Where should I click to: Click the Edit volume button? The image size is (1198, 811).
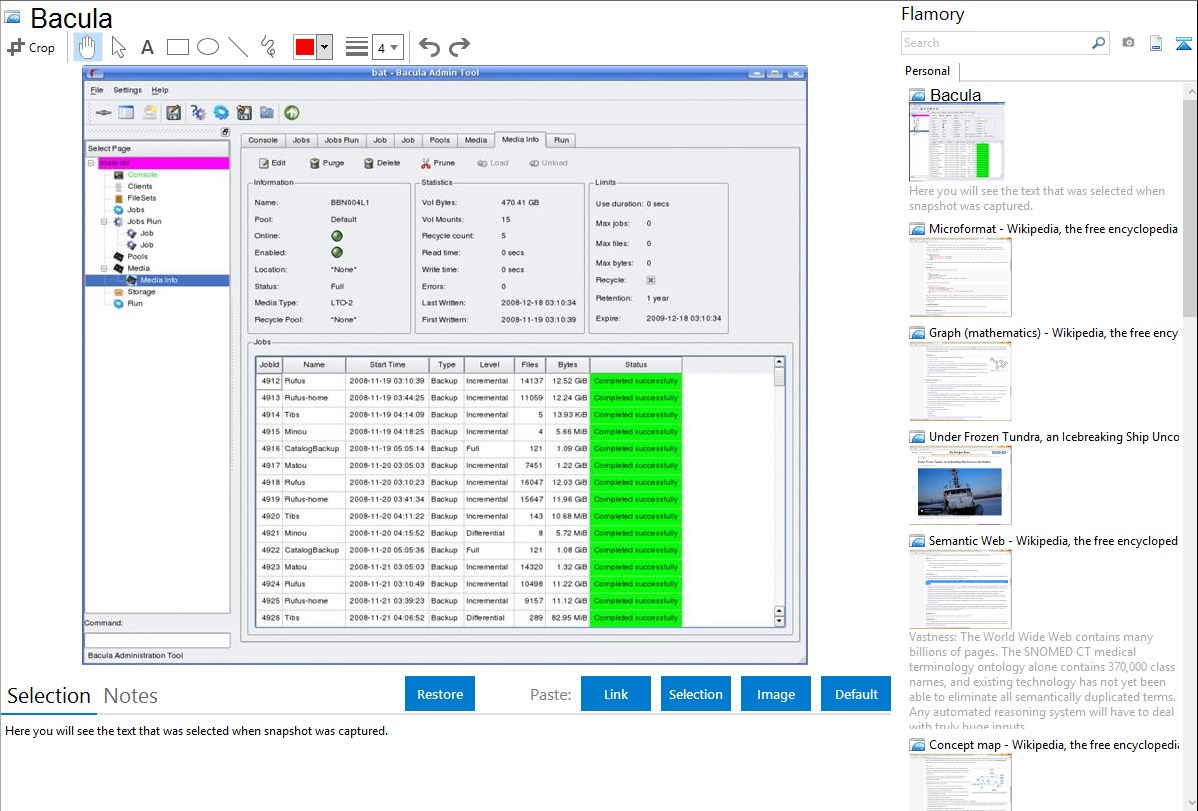click(272, 163)
